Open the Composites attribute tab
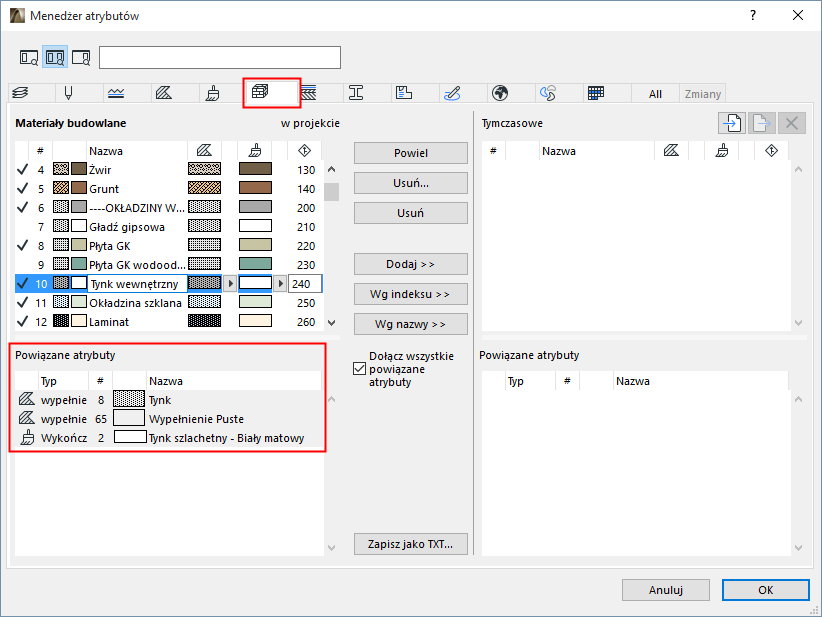Image resolution: width=822 pixels, height=617 pixels. pyautogui.click(x=309, y=93)
